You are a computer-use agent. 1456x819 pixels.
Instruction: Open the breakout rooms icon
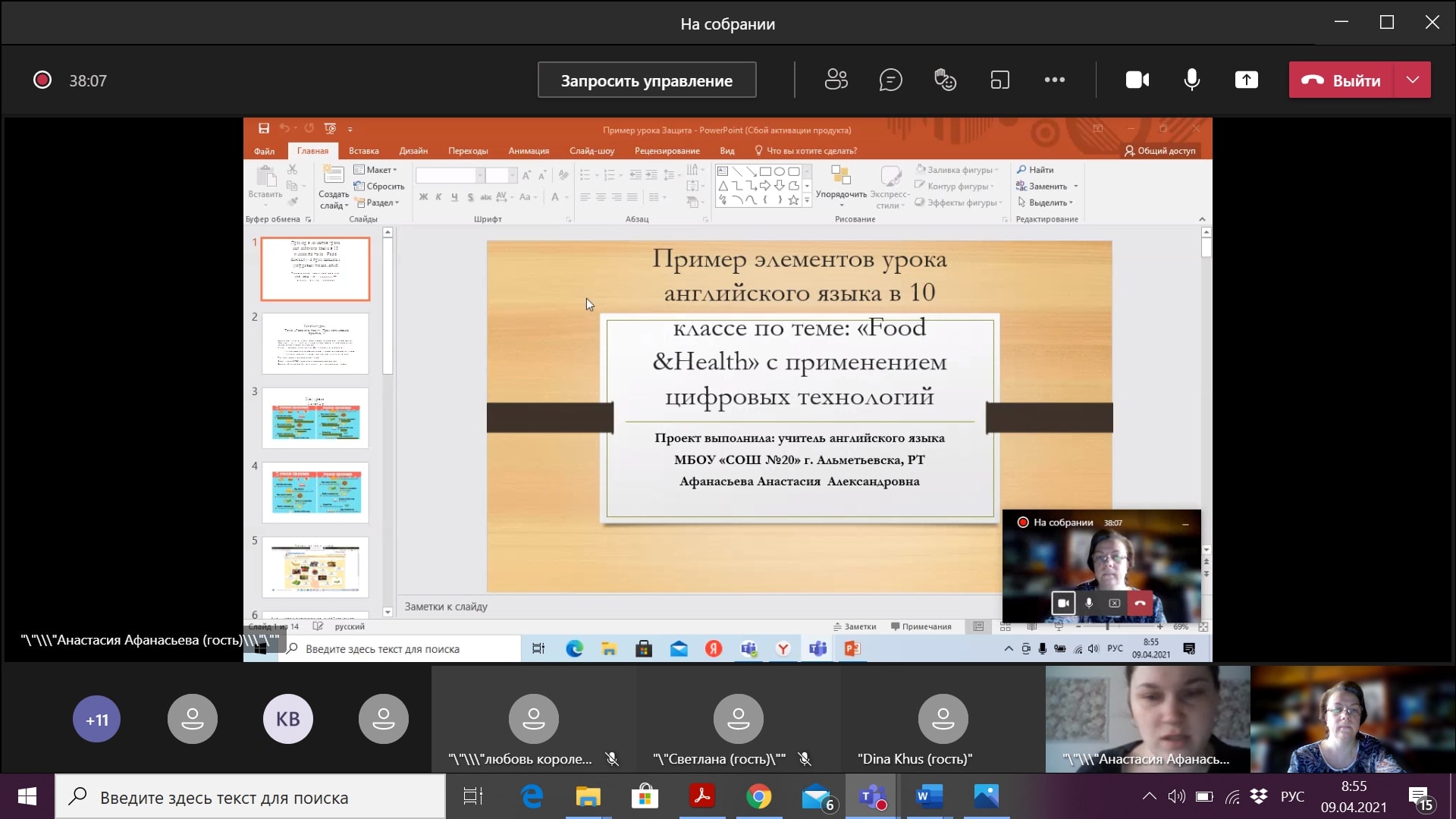pyautogui.click(x=999, y=80)
